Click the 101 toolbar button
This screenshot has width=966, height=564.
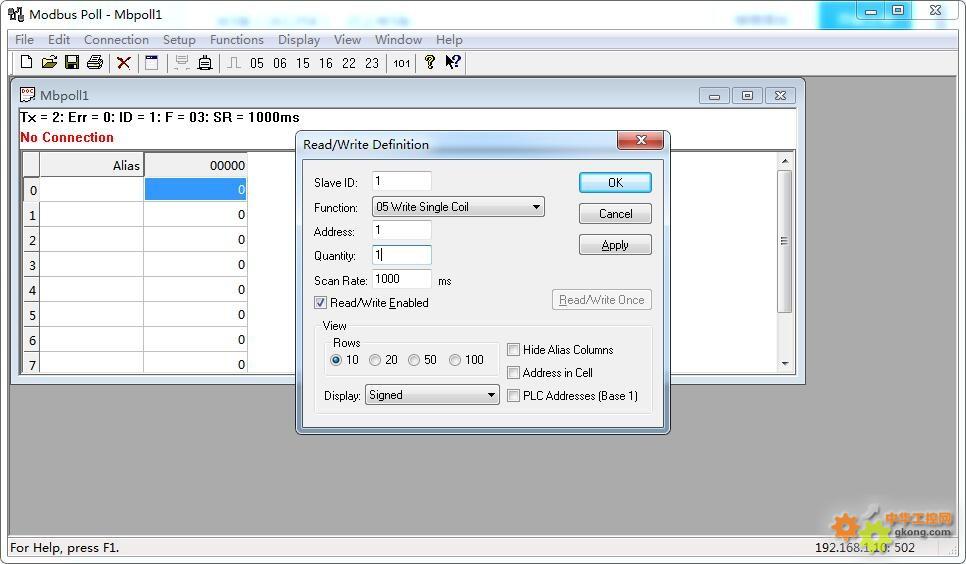click(x=402, y=63)
